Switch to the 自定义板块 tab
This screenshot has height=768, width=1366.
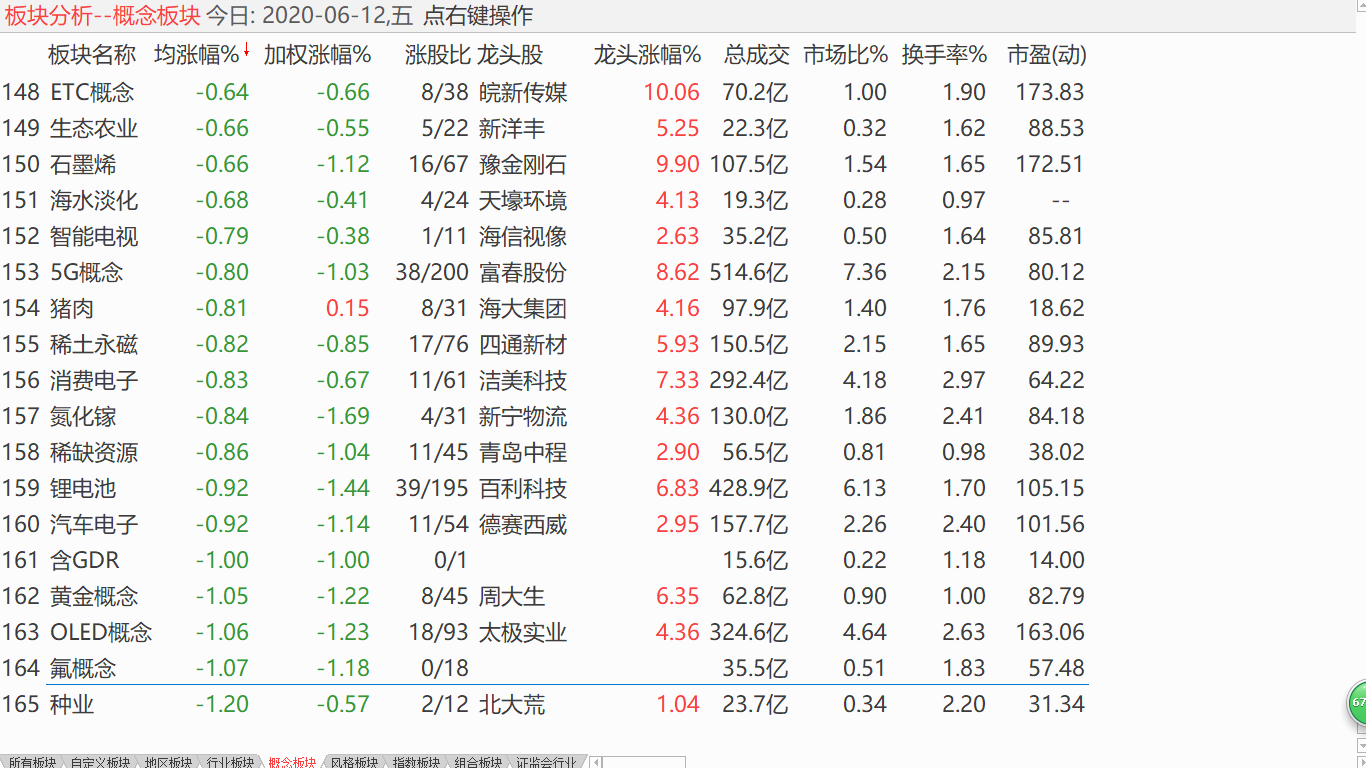100,762
